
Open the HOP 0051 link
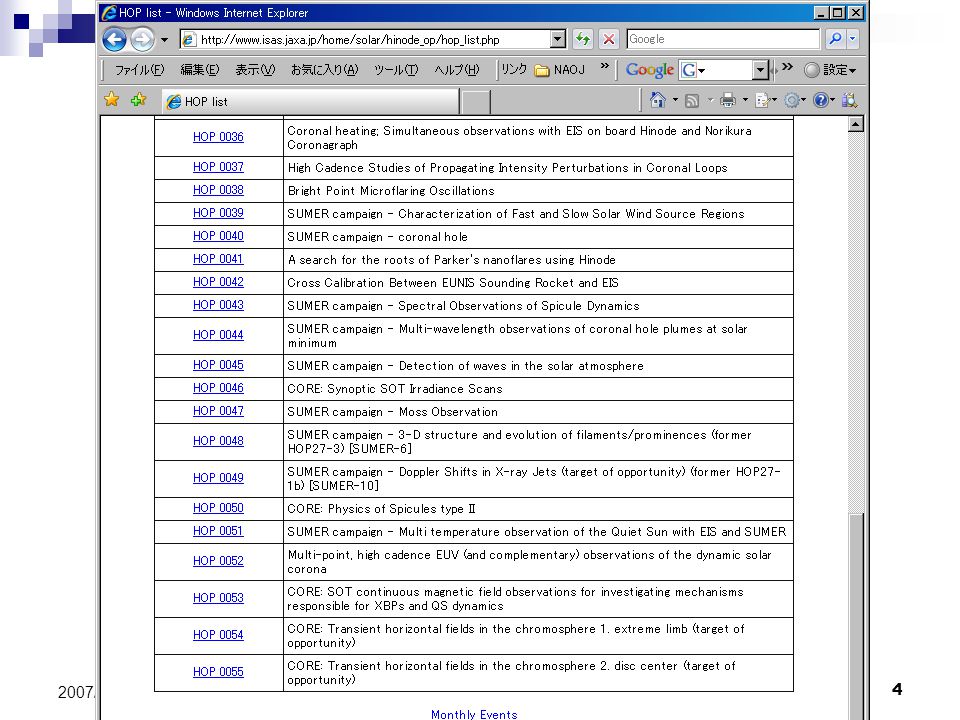218,531
